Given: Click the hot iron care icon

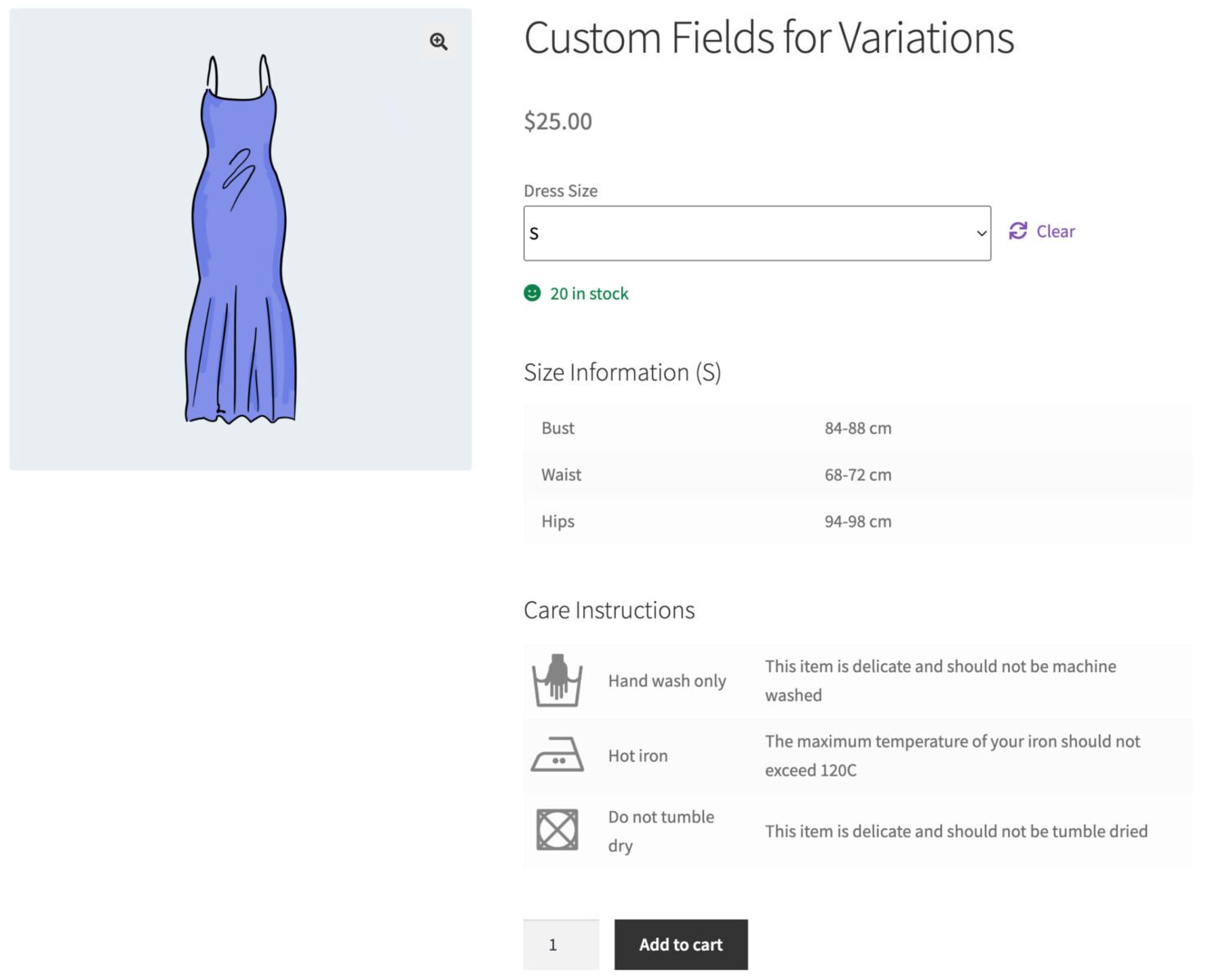Looking at the screenshot, I should (x=558, y=755).
